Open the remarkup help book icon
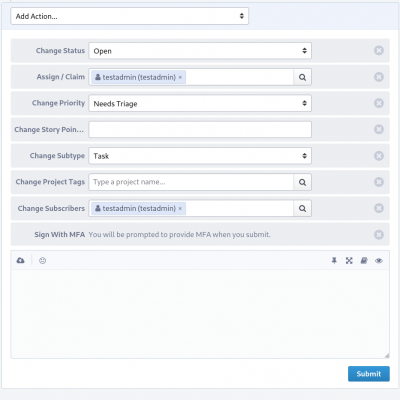400x400 pixels. [364, 261]
